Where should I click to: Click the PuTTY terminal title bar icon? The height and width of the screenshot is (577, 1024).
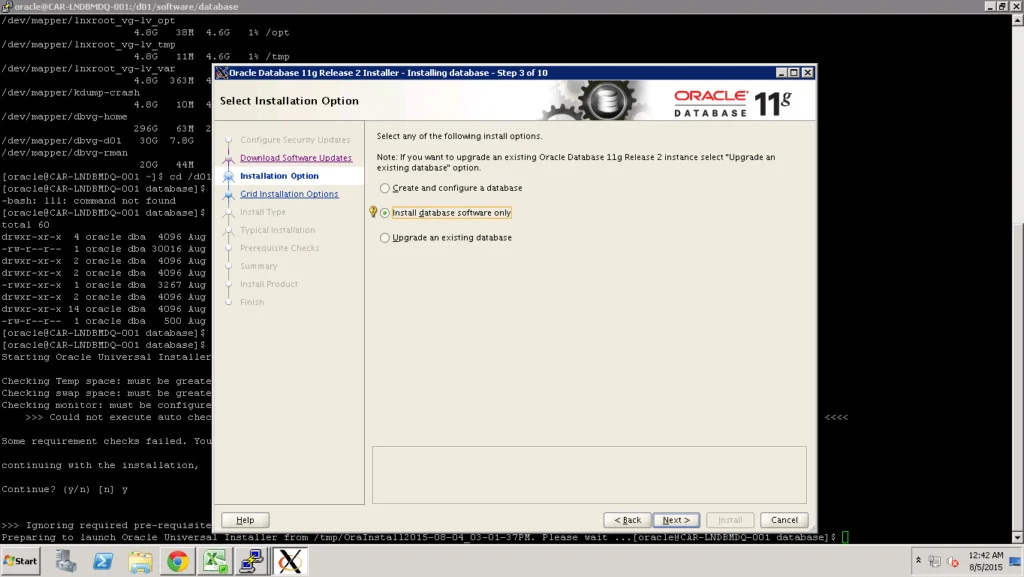(x=7, y=7)
